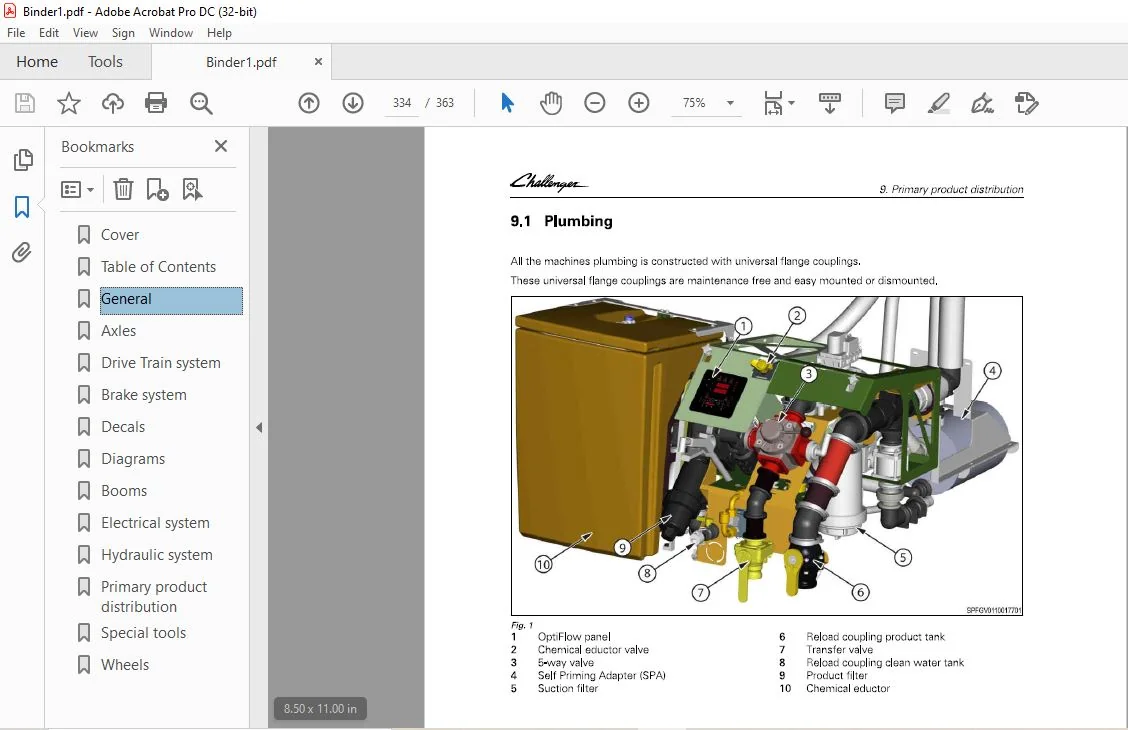Choose the Selection arrow tool
This screenshot has height=730, width=1128.
tap(507, 103)
